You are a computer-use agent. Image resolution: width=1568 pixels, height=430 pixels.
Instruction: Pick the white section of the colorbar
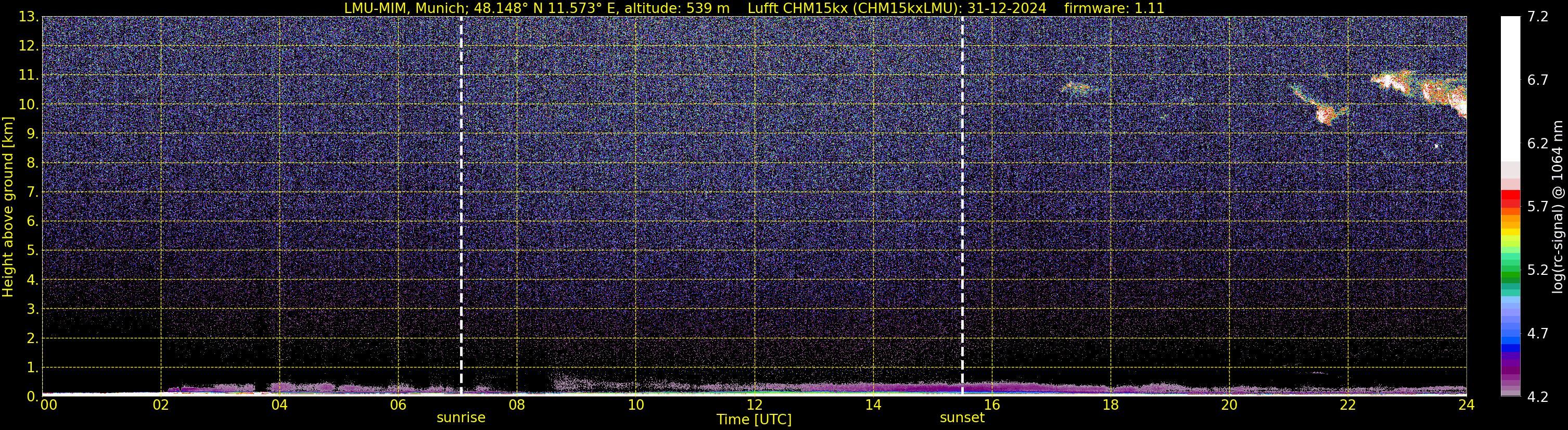coord(1510,88)
